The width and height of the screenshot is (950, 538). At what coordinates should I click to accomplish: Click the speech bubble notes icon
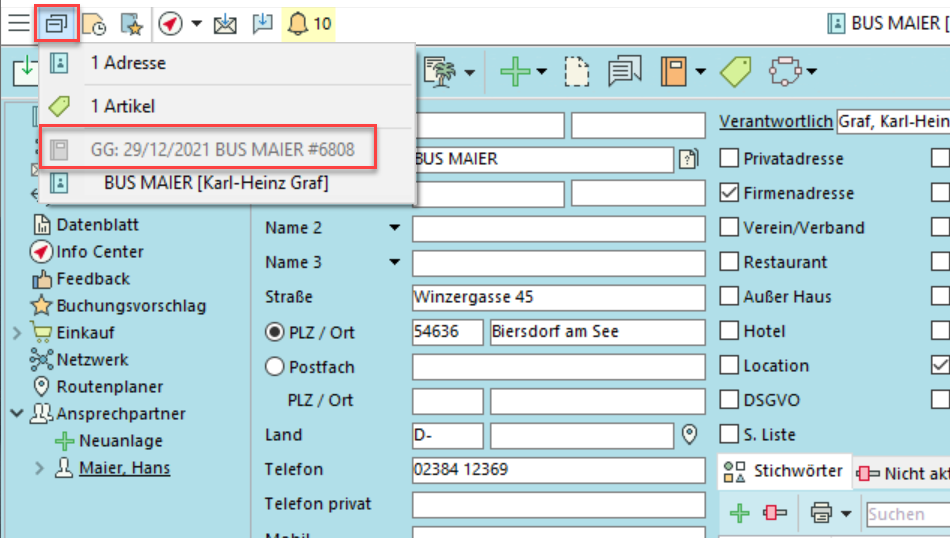[x=624, y=71]
